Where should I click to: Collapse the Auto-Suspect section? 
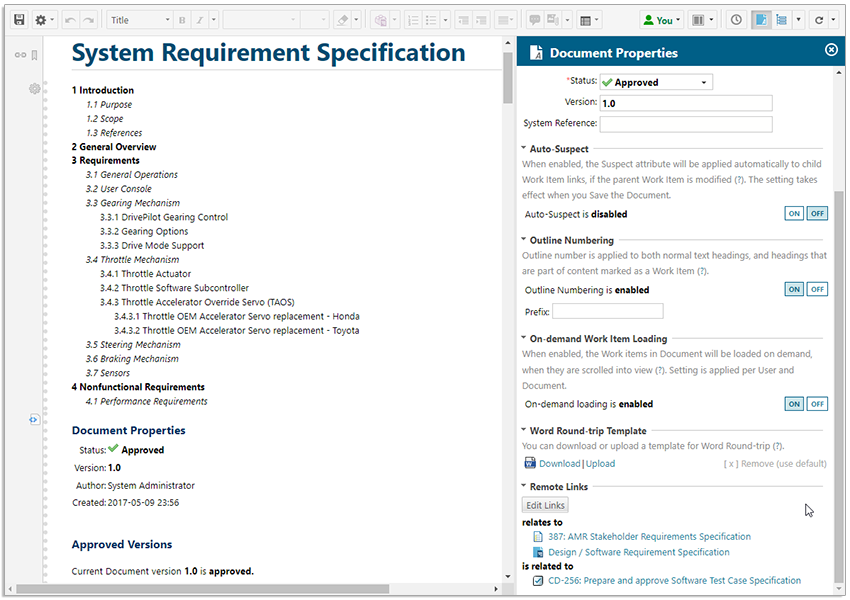pyautogui.click(x=524, y=148)
